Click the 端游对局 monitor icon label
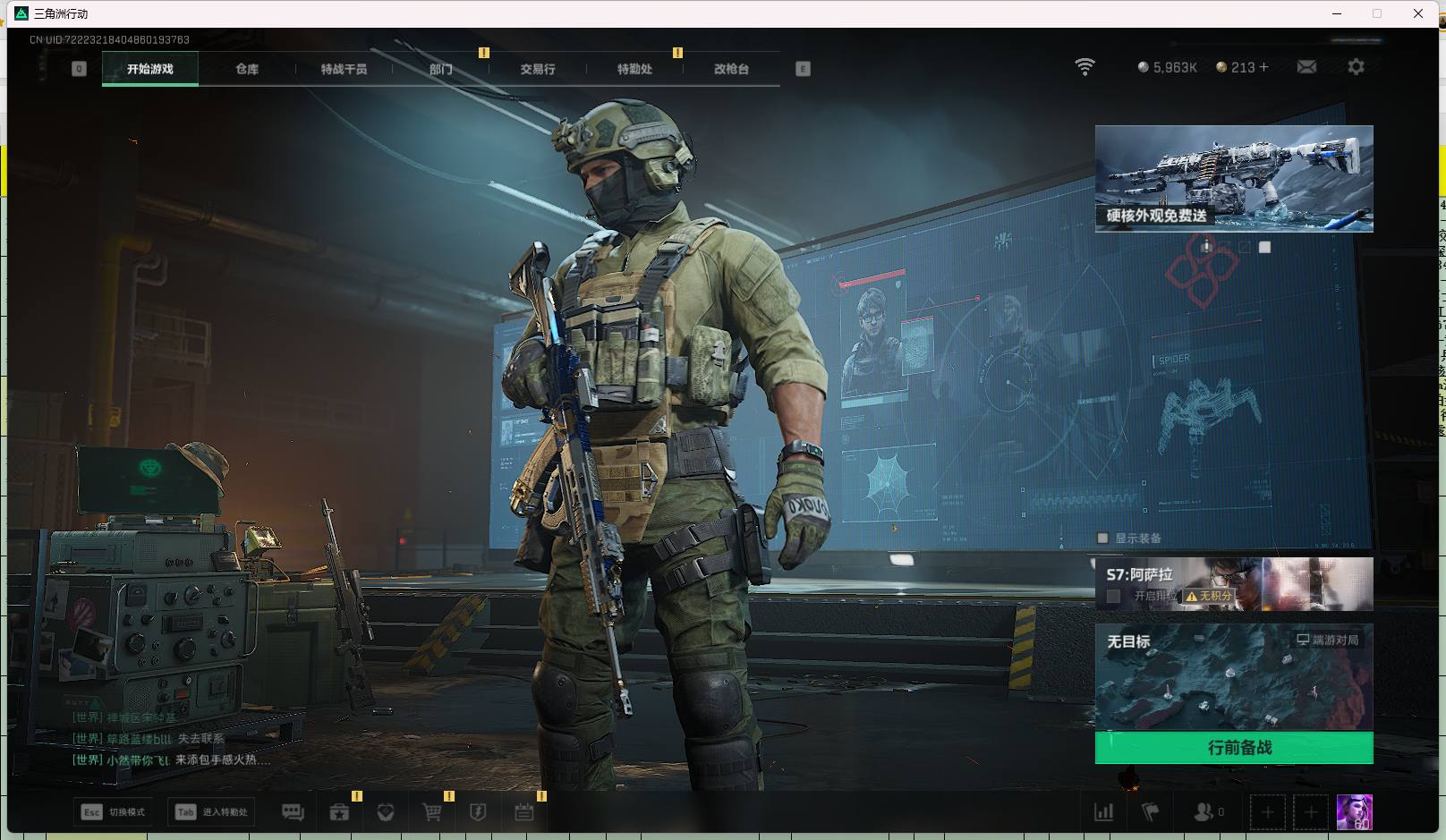Image resolution: width=1446 pixels, height=840 pixels. [1328, 640]
